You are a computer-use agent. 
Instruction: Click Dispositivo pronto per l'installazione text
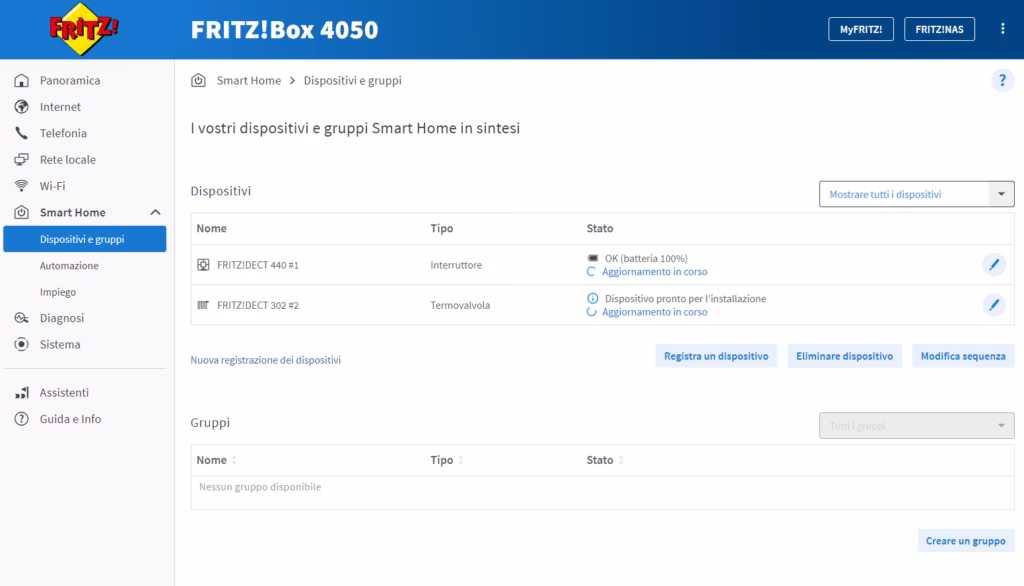tap(685, 299)
